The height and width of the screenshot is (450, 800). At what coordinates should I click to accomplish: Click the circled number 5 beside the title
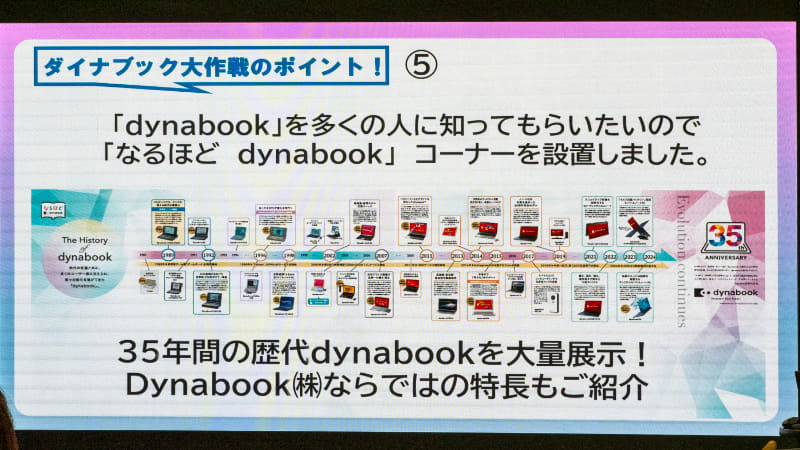(x=421, y=65)
